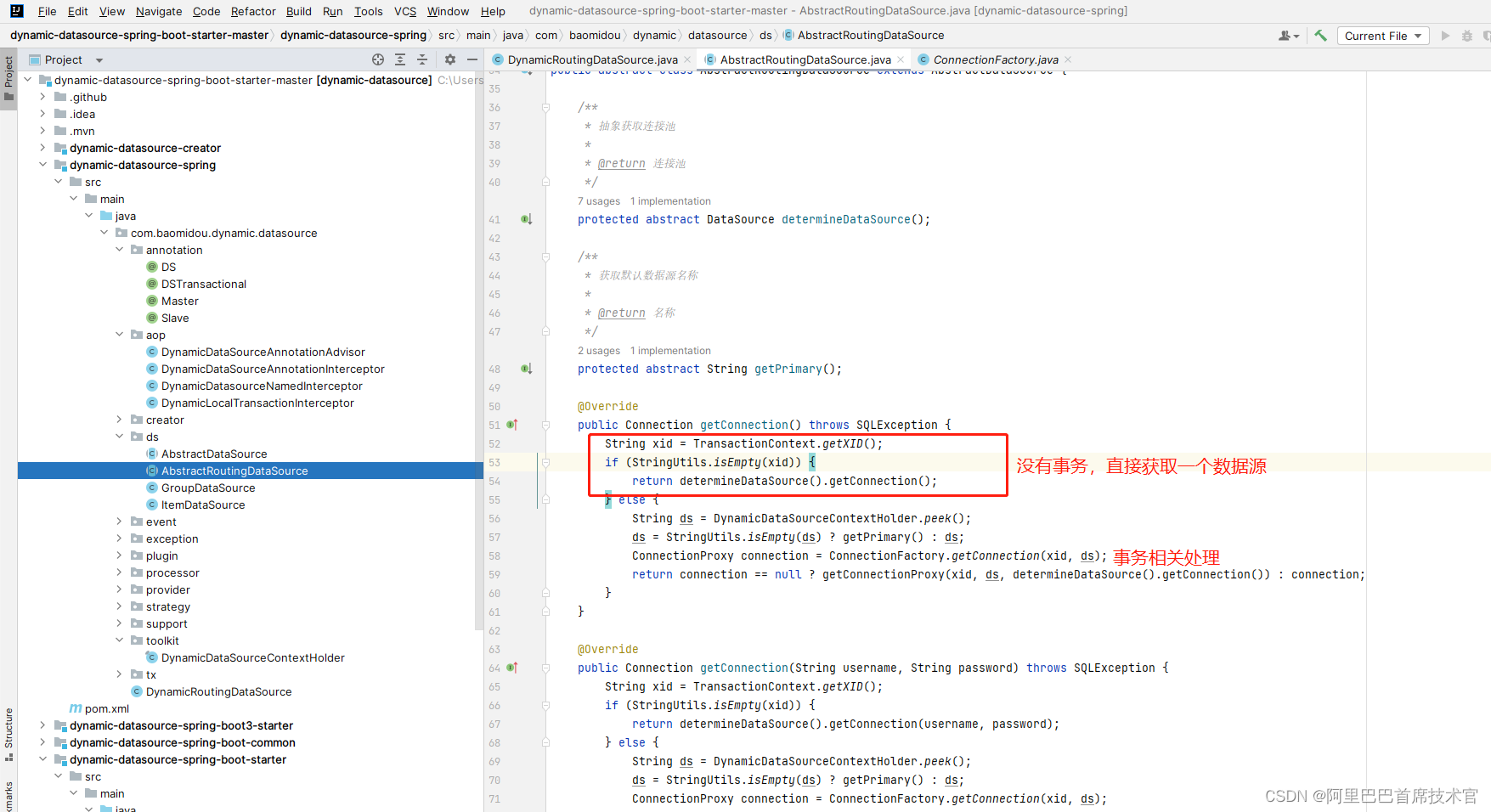The width and height of the screenshot is (1491, 812).
Task: Click the Collapse All icon in Project panel
Action: point(422,59)
